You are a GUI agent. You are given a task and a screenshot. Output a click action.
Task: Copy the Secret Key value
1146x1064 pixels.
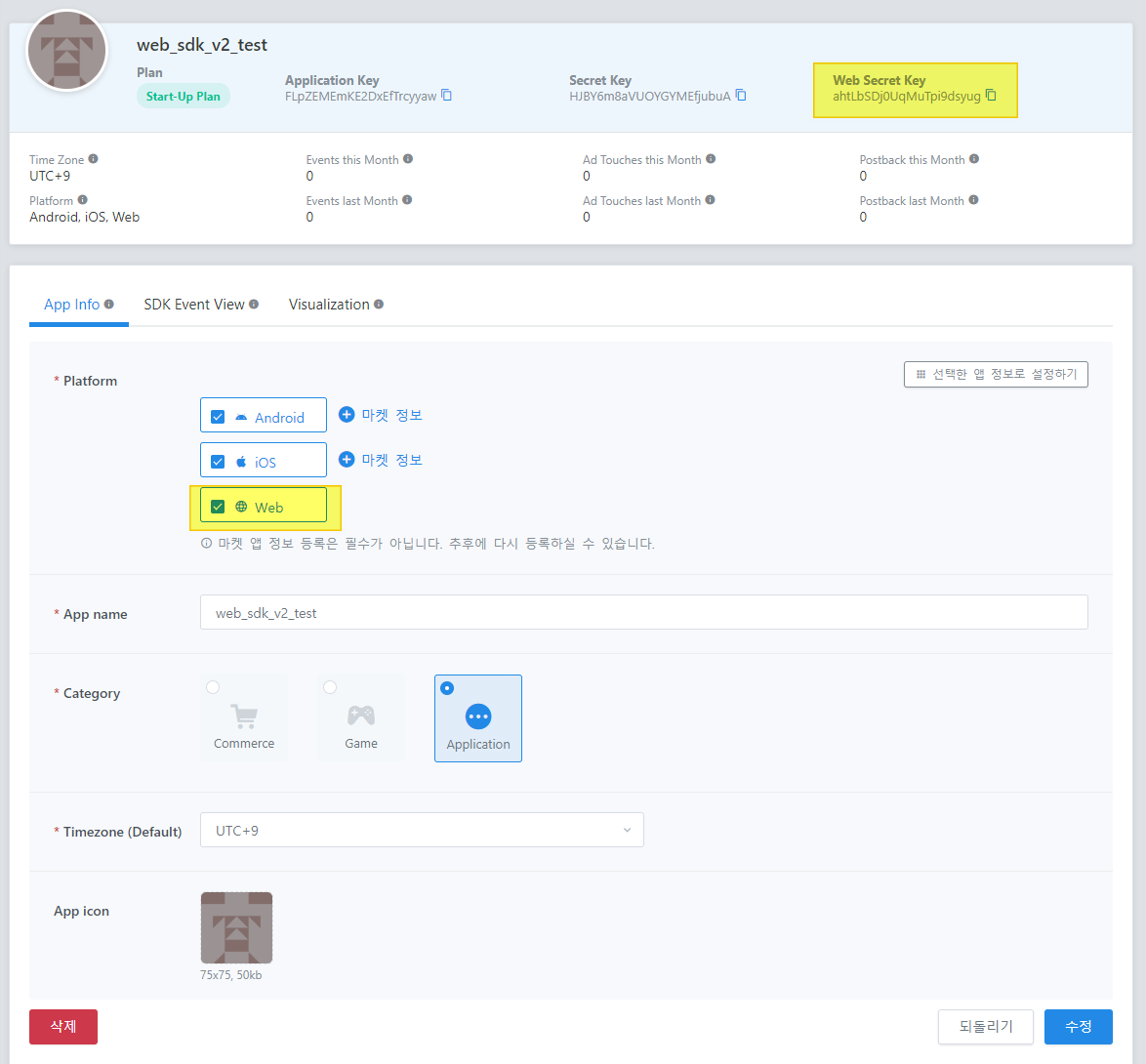pos(741,96)
